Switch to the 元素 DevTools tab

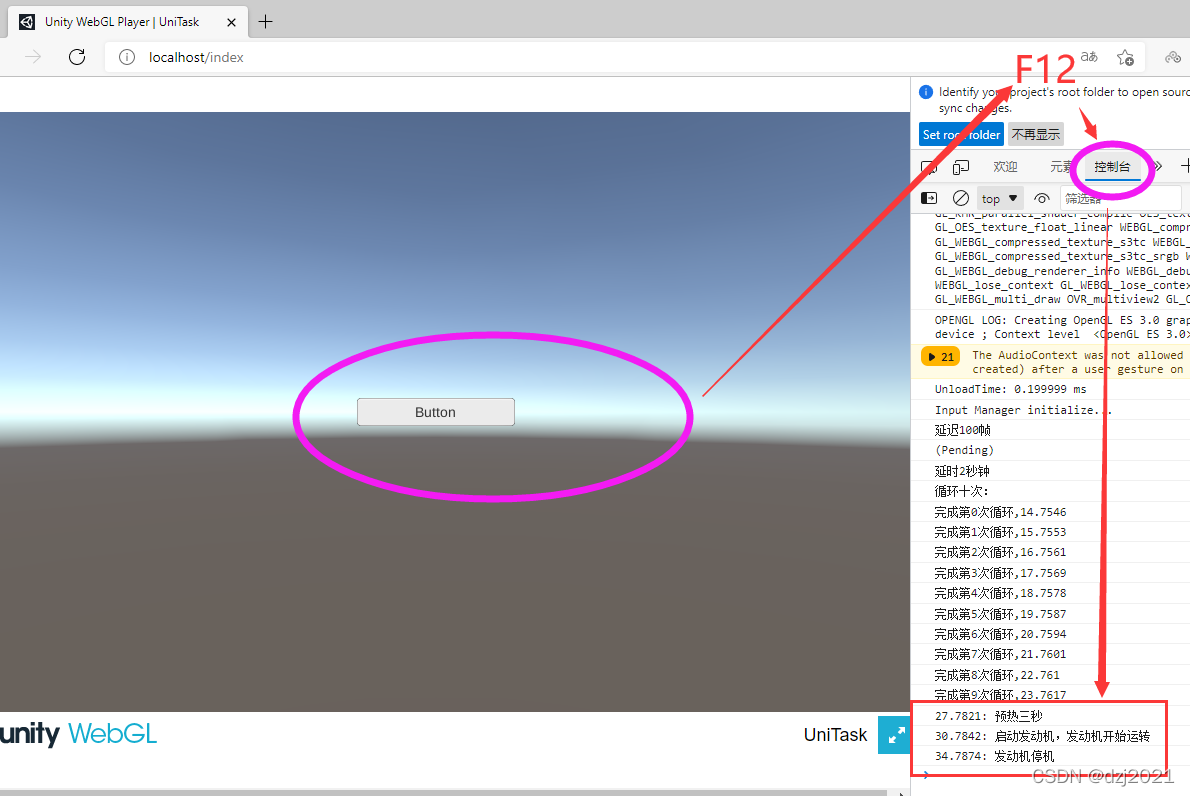[1062, 167]
